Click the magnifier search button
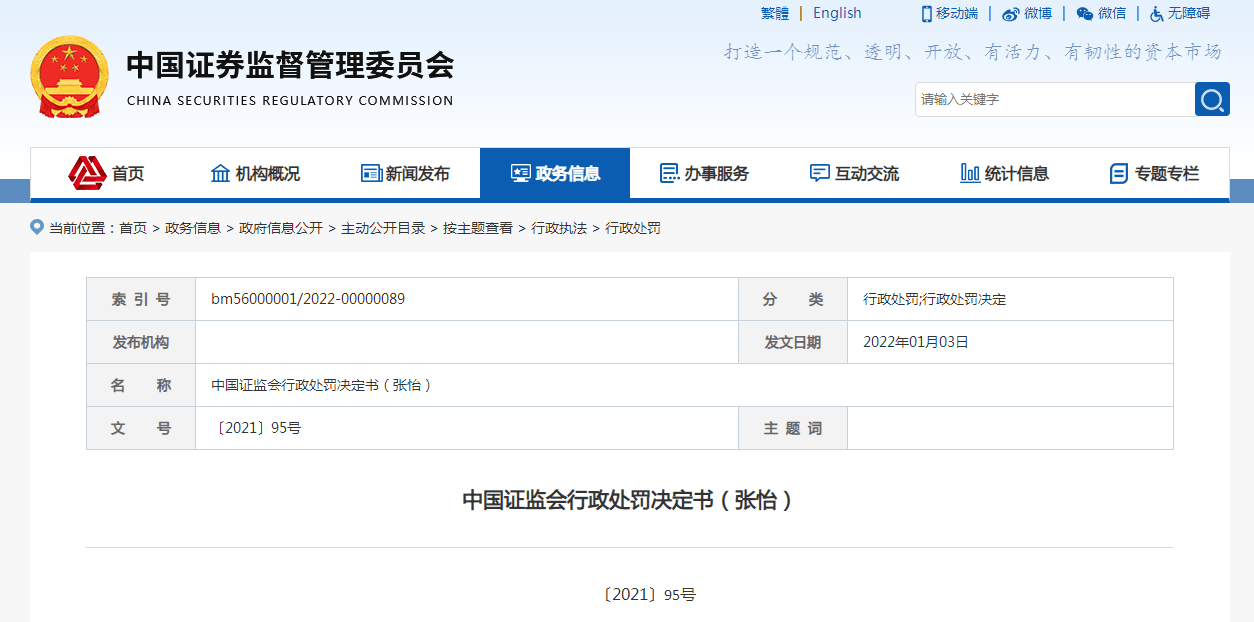Viewport: 1254px width, 622px height. [1212, 99]
